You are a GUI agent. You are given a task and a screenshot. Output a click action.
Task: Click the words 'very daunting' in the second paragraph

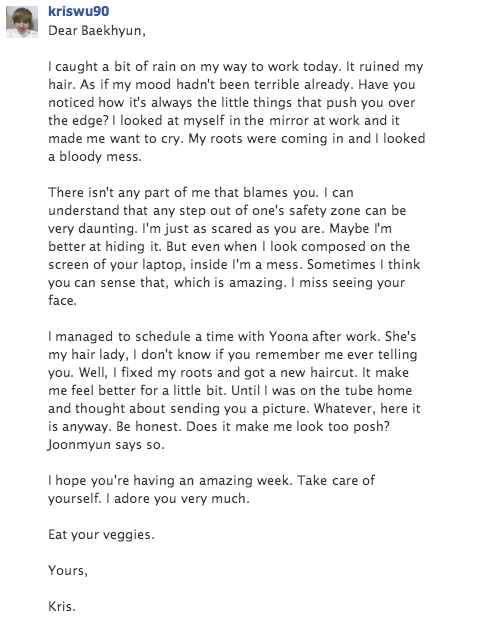click(92, 229)
